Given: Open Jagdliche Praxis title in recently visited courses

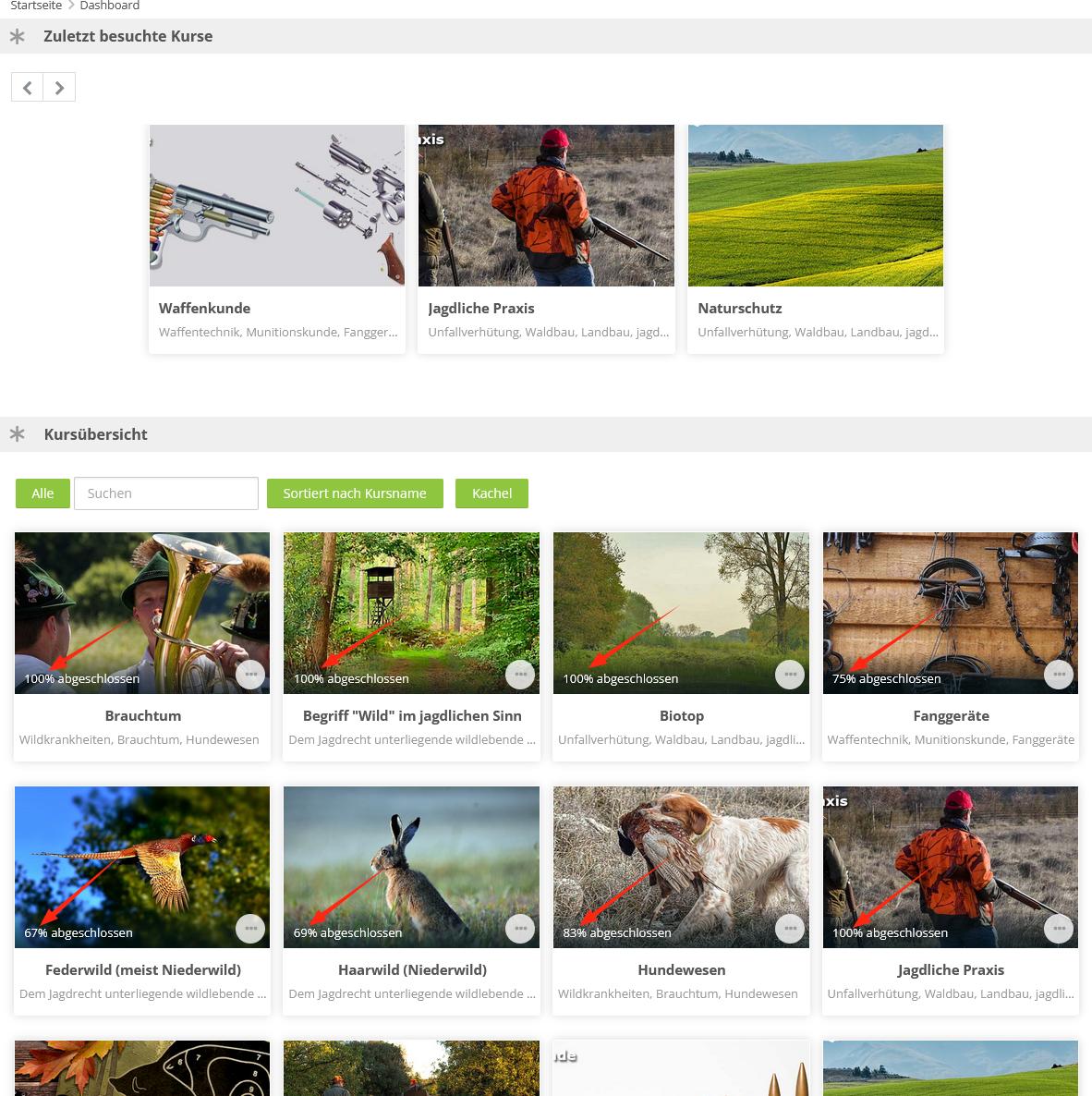Looking at the screenshot, I should point(481,309).
